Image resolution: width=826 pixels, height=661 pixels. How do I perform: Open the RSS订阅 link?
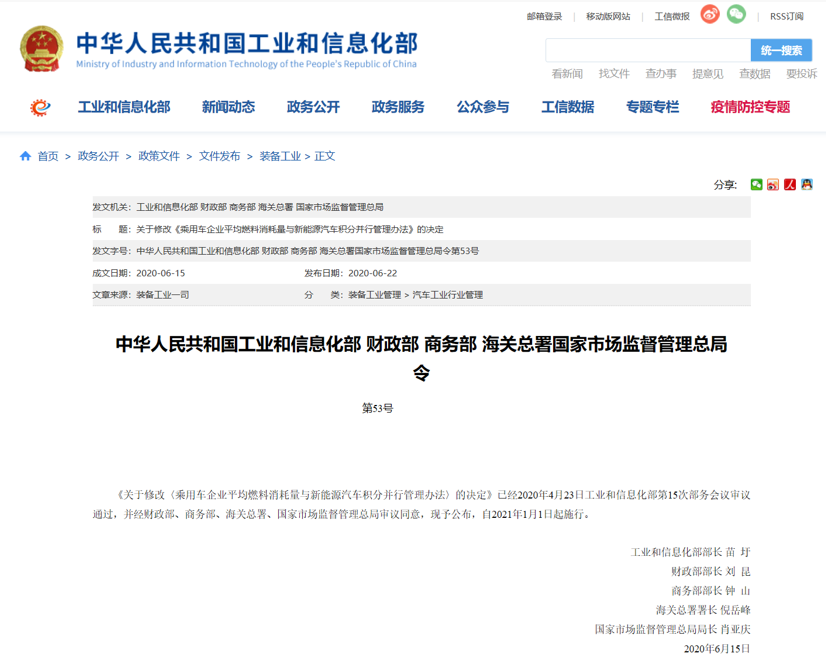(x=786, y=16)
